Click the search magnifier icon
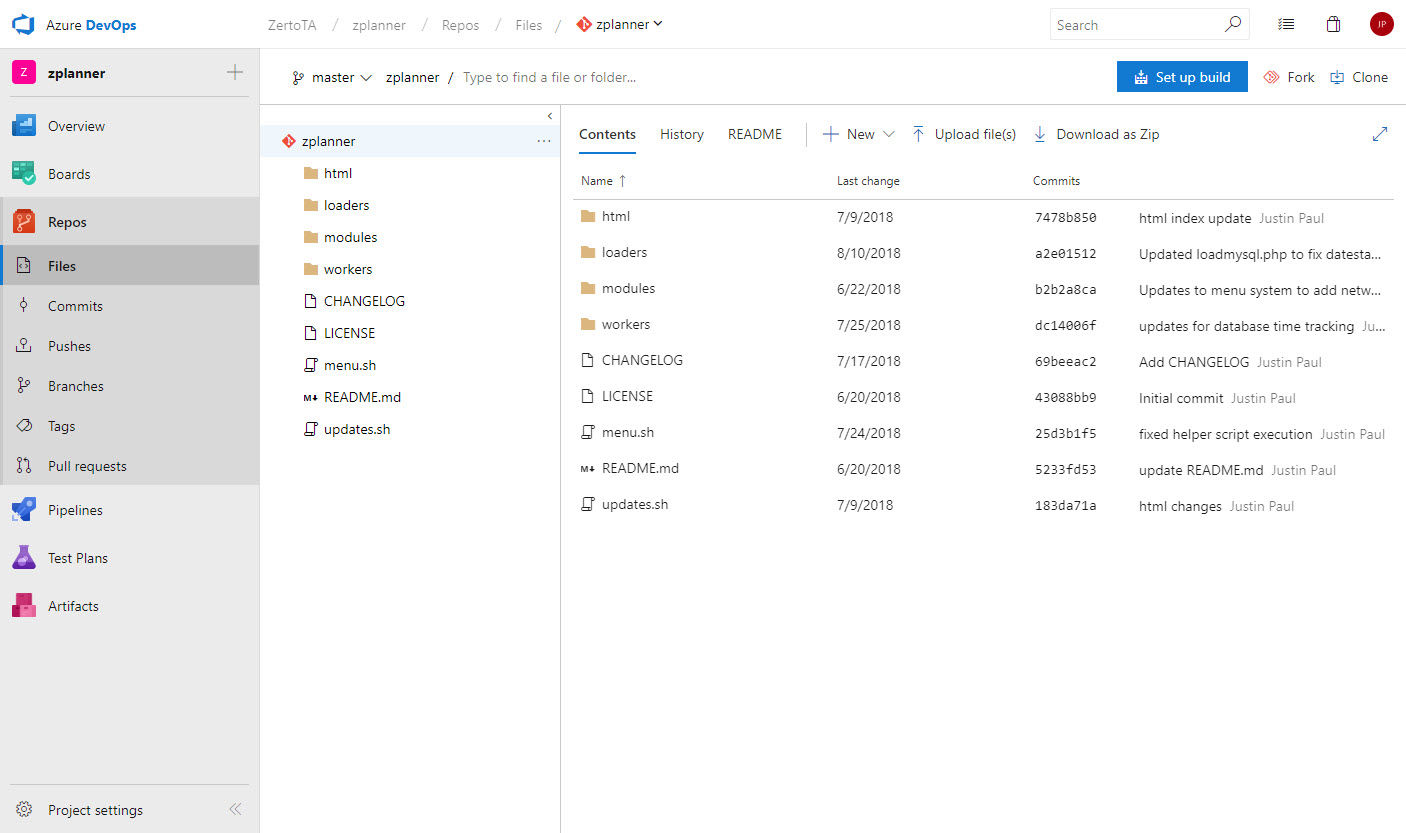The height and width of the screenshot is (833, 1406). pyautogui.click(x=1233, y=24)
